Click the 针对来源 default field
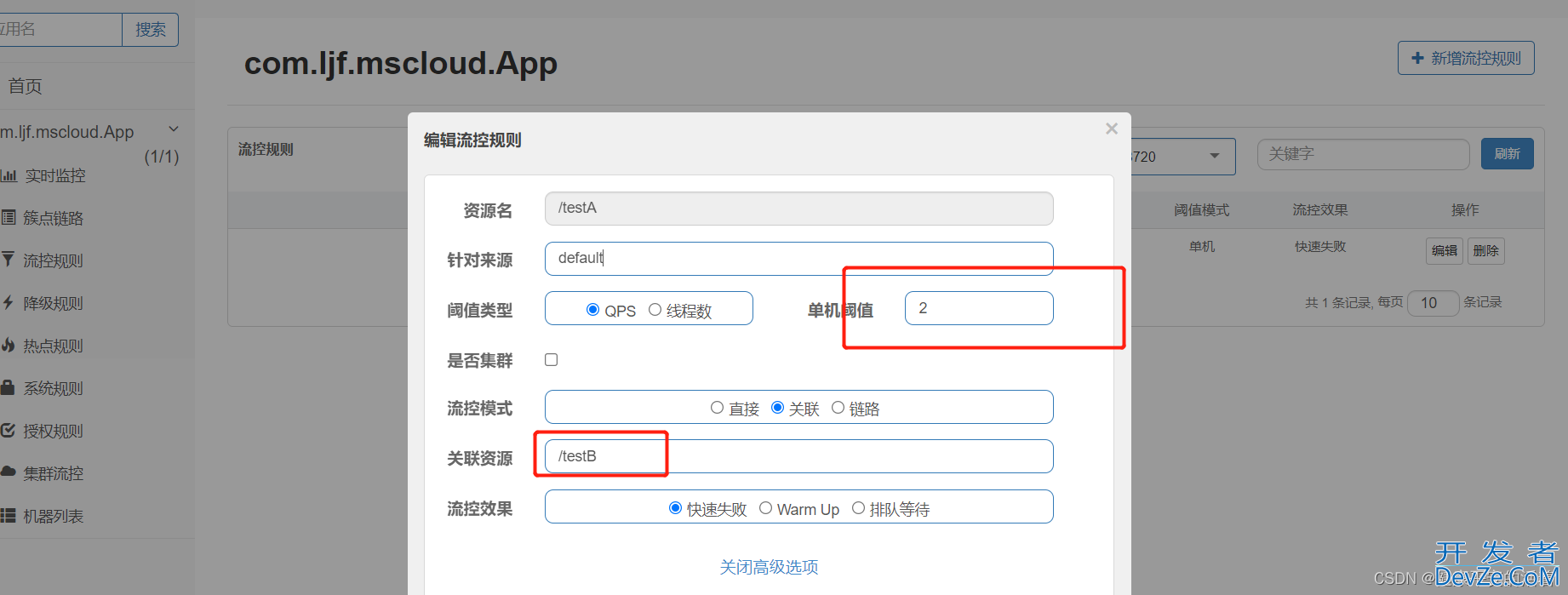Image resolution: width=1568 pixels, height=595 pixels. [799, 259]
